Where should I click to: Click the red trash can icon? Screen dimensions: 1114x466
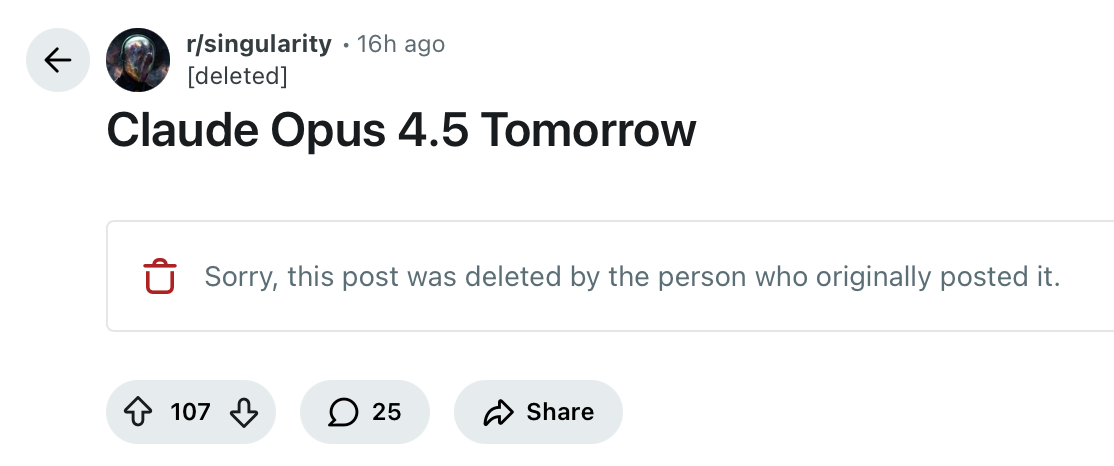[160, 276]
